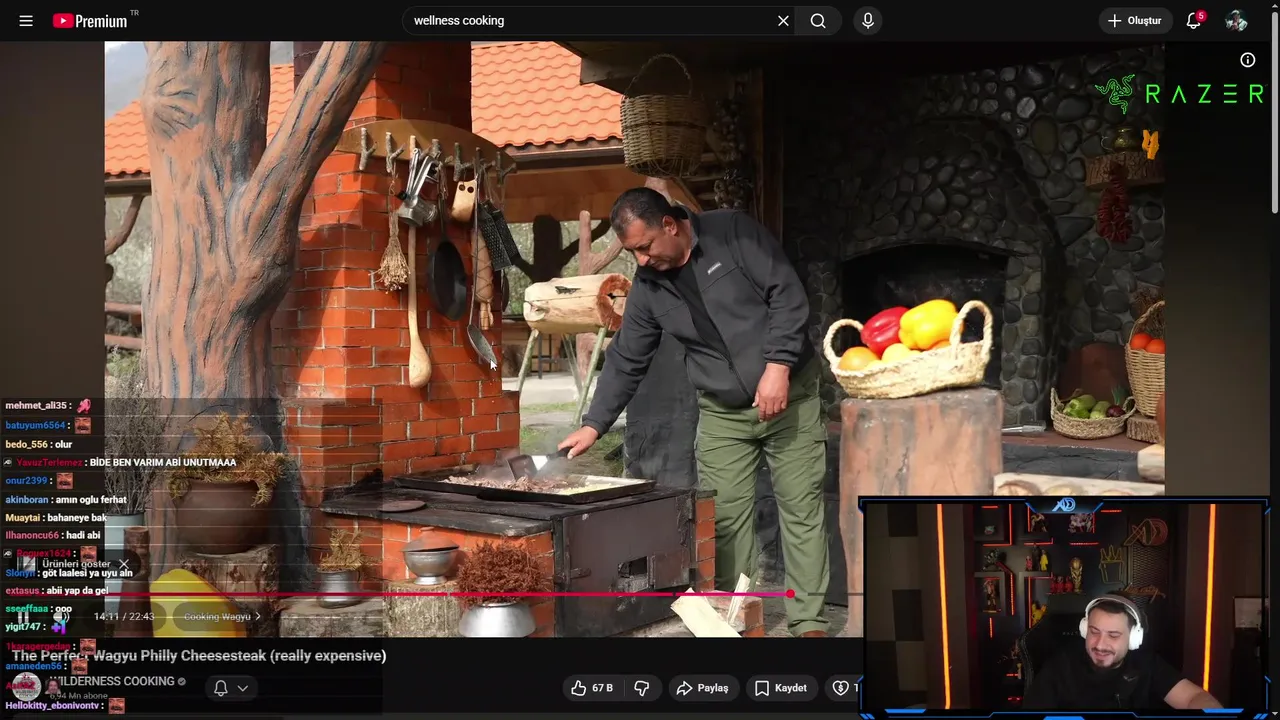Click chat username 'onur2399'
This screenshot has width=1280, height=720.
point(26,481)
